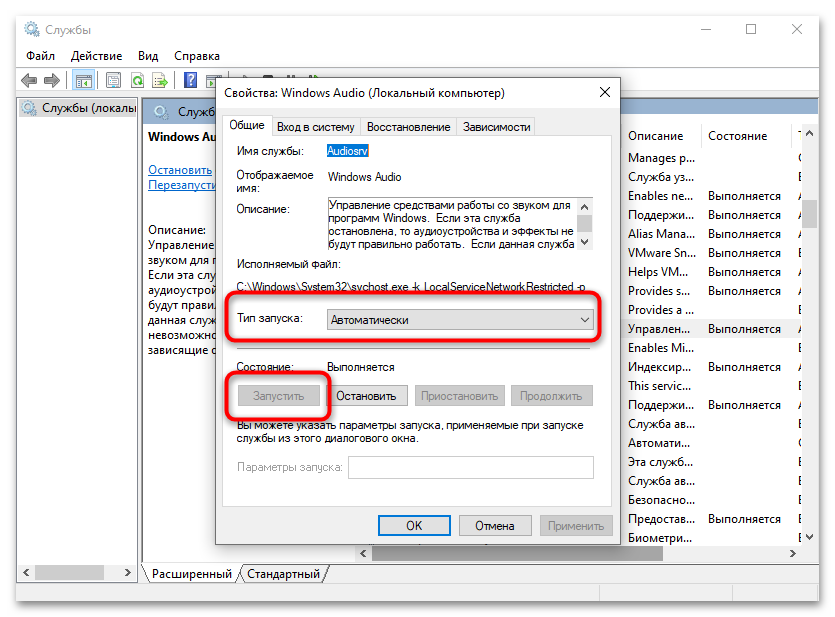This screenshot has height=617, width=835.
Task: Open the Тип запуска dropdown
Action: tap(460, 320)
